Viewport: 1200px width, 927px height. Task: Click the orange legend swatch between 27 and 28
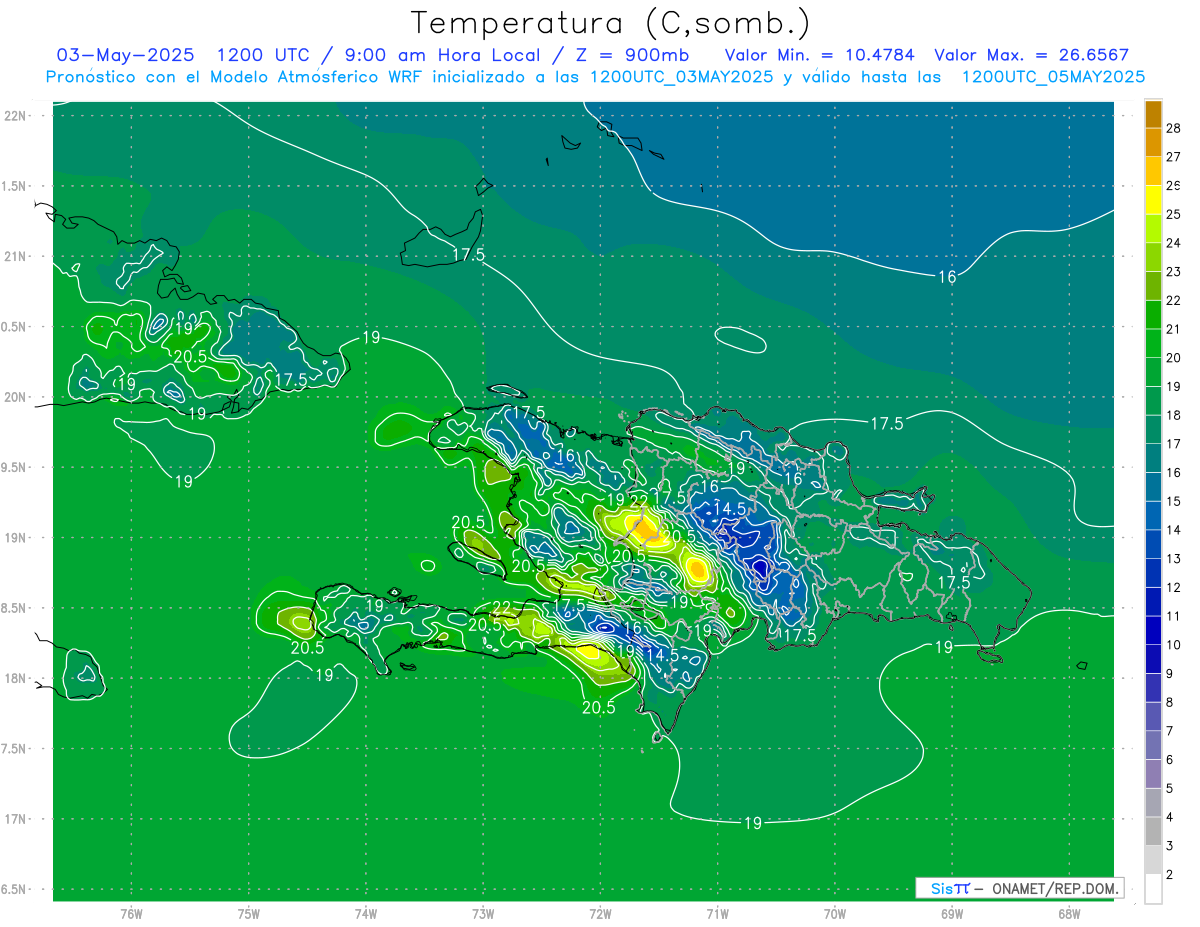(1153, 143)
